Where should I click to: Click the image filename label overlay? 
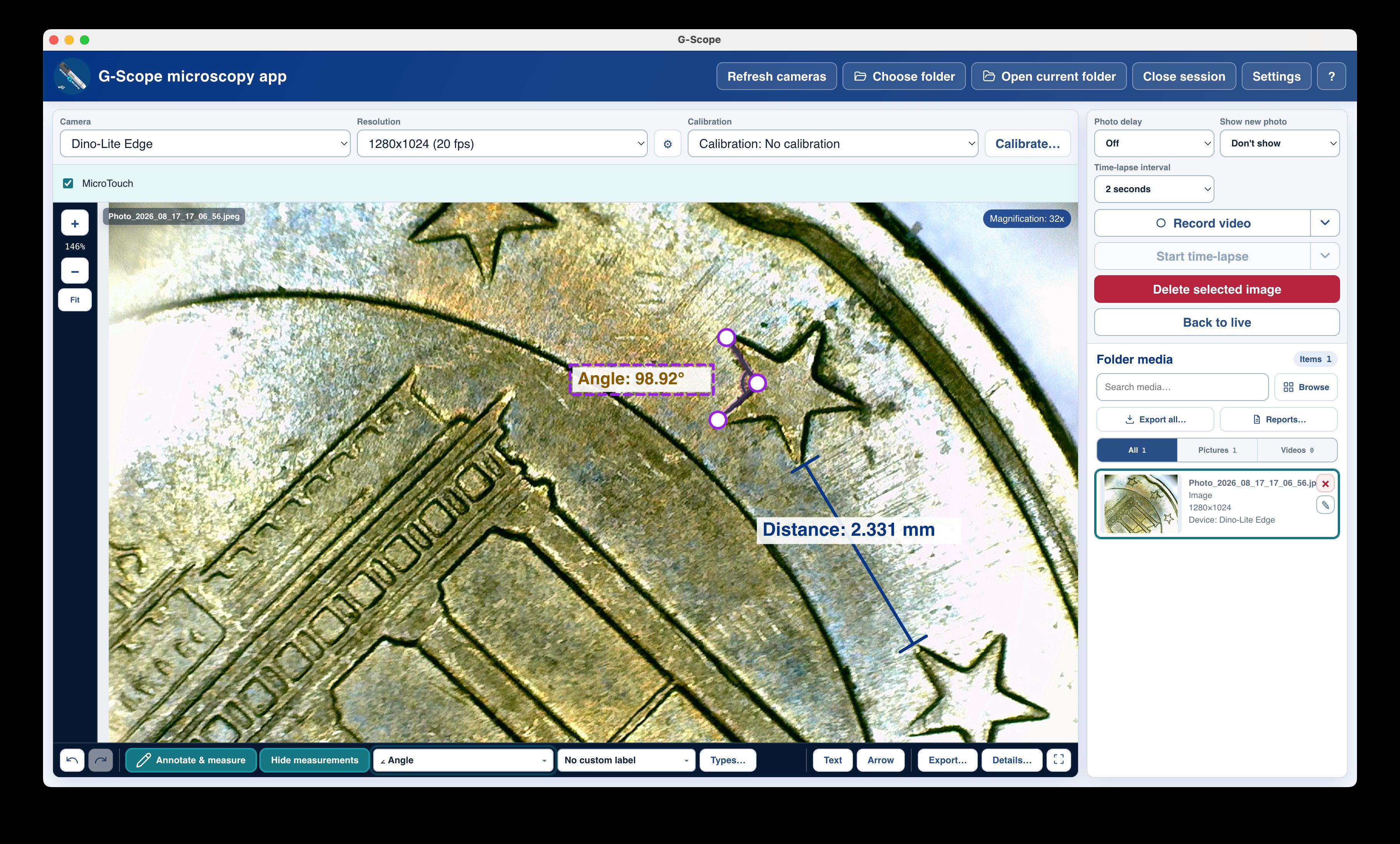174,216
